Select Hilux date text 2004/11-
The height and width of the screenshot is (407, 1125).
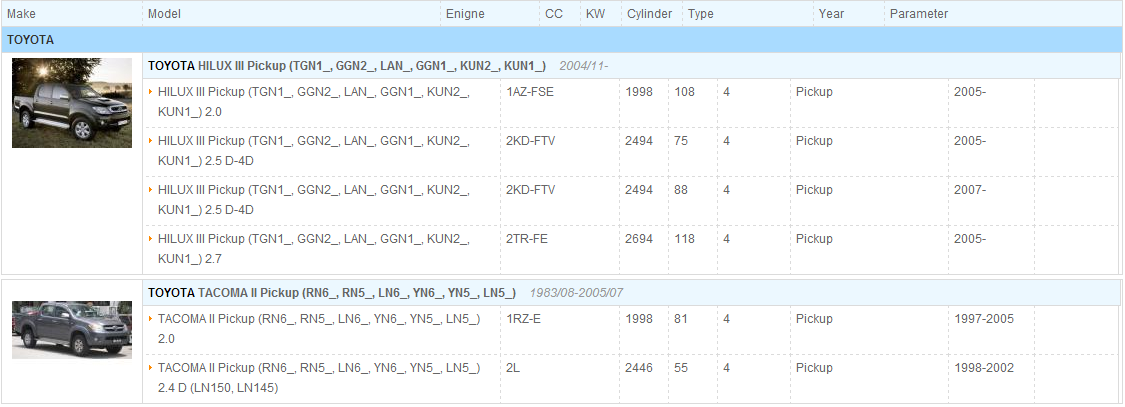point(583,66)
